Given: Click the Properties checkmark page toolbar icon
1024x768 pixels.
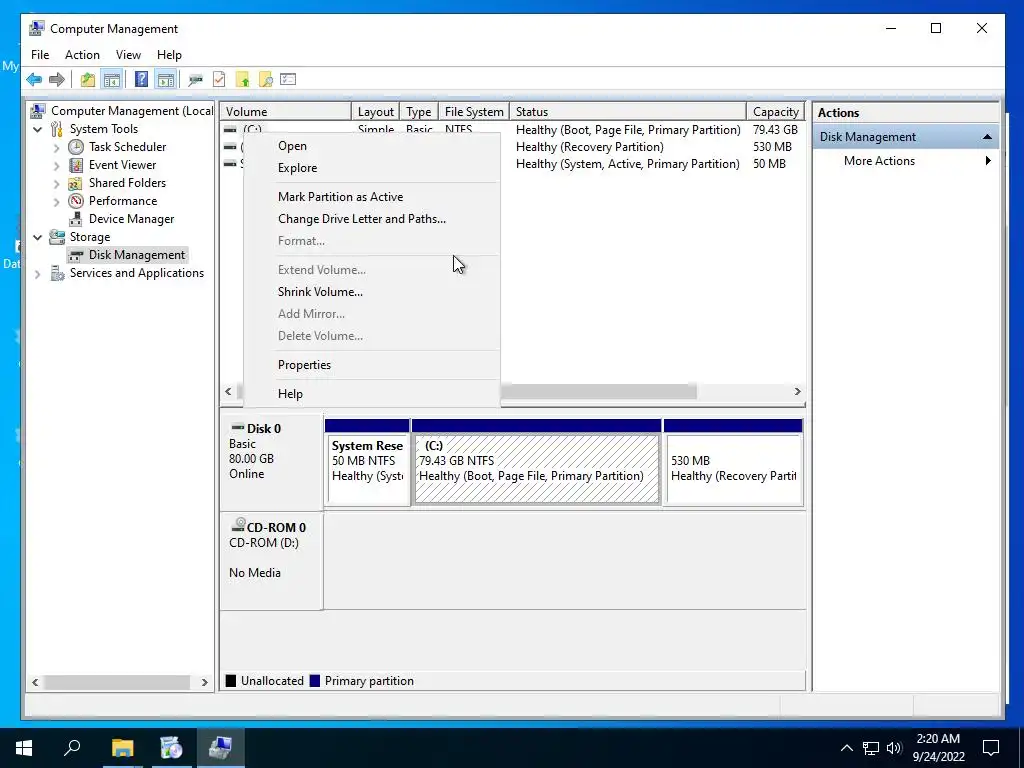Looking at the screenshot, I should (x=219, y=80).
